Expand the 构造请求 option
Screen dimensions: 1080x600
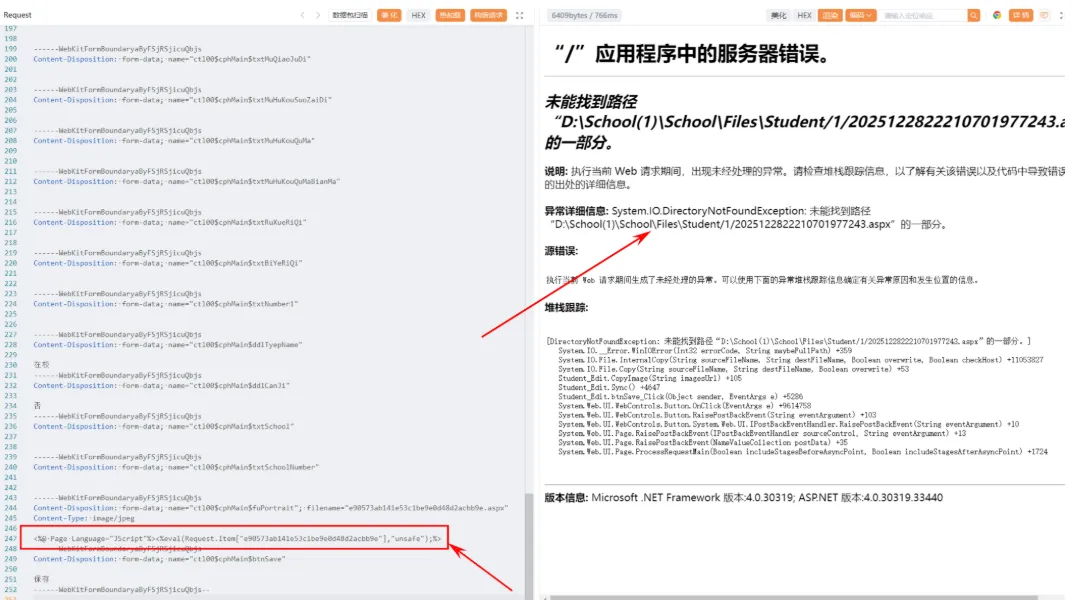tap(487, 15)
